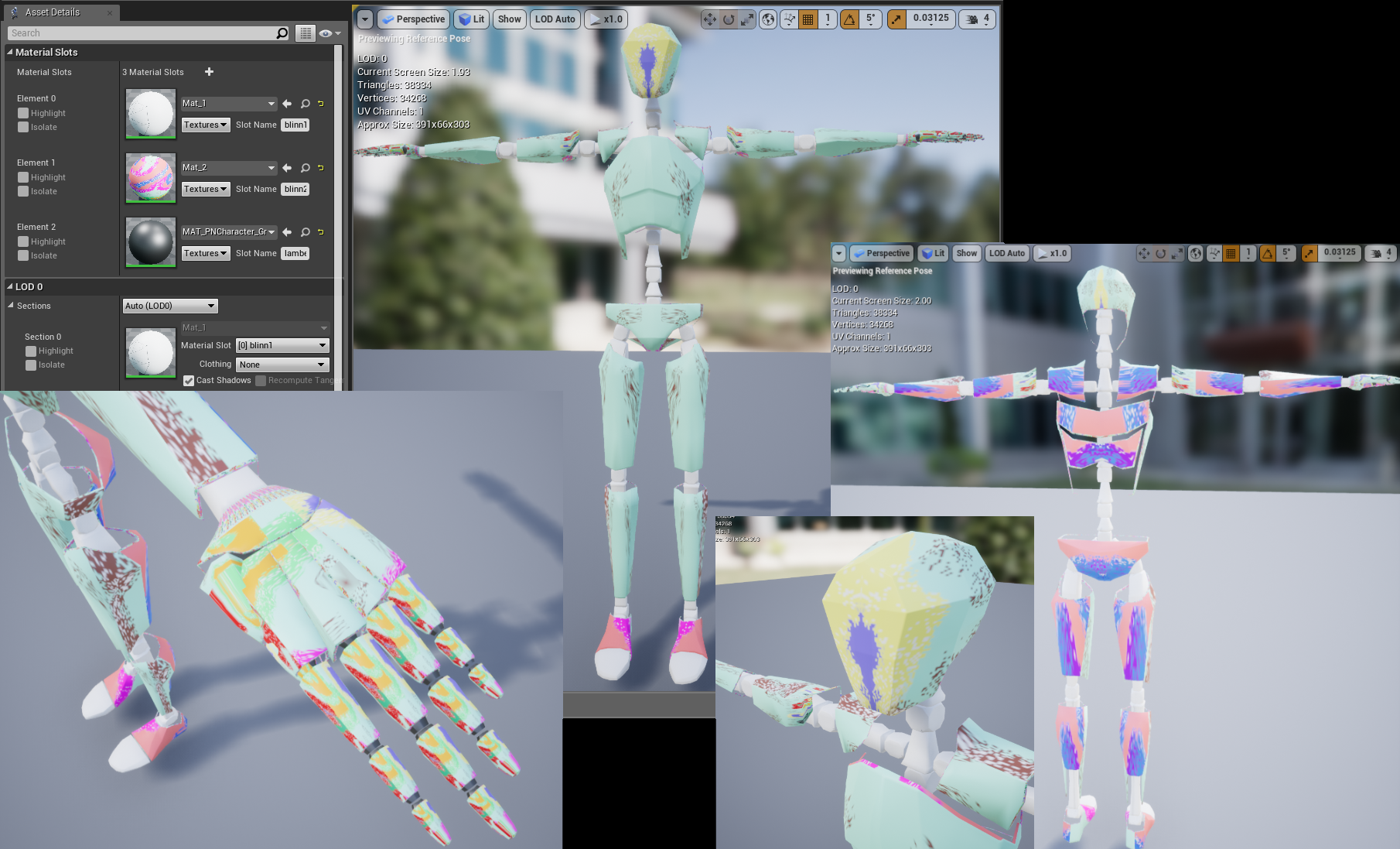
Task: Select the scale gizmo in top viewport
Action: [746, 19]
